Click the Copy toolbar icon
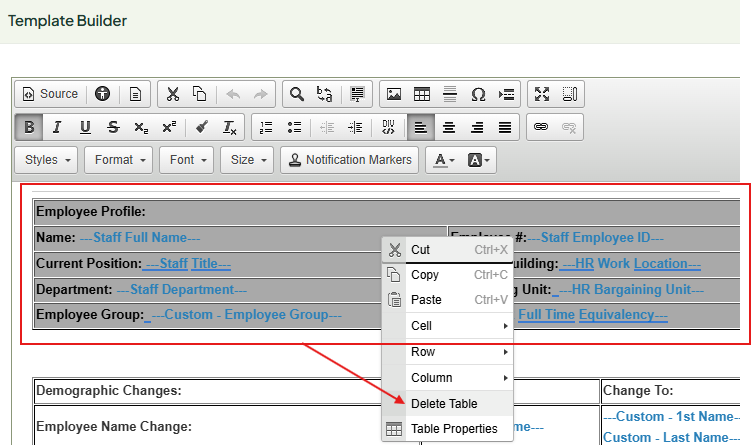 [x=200, y=94]
